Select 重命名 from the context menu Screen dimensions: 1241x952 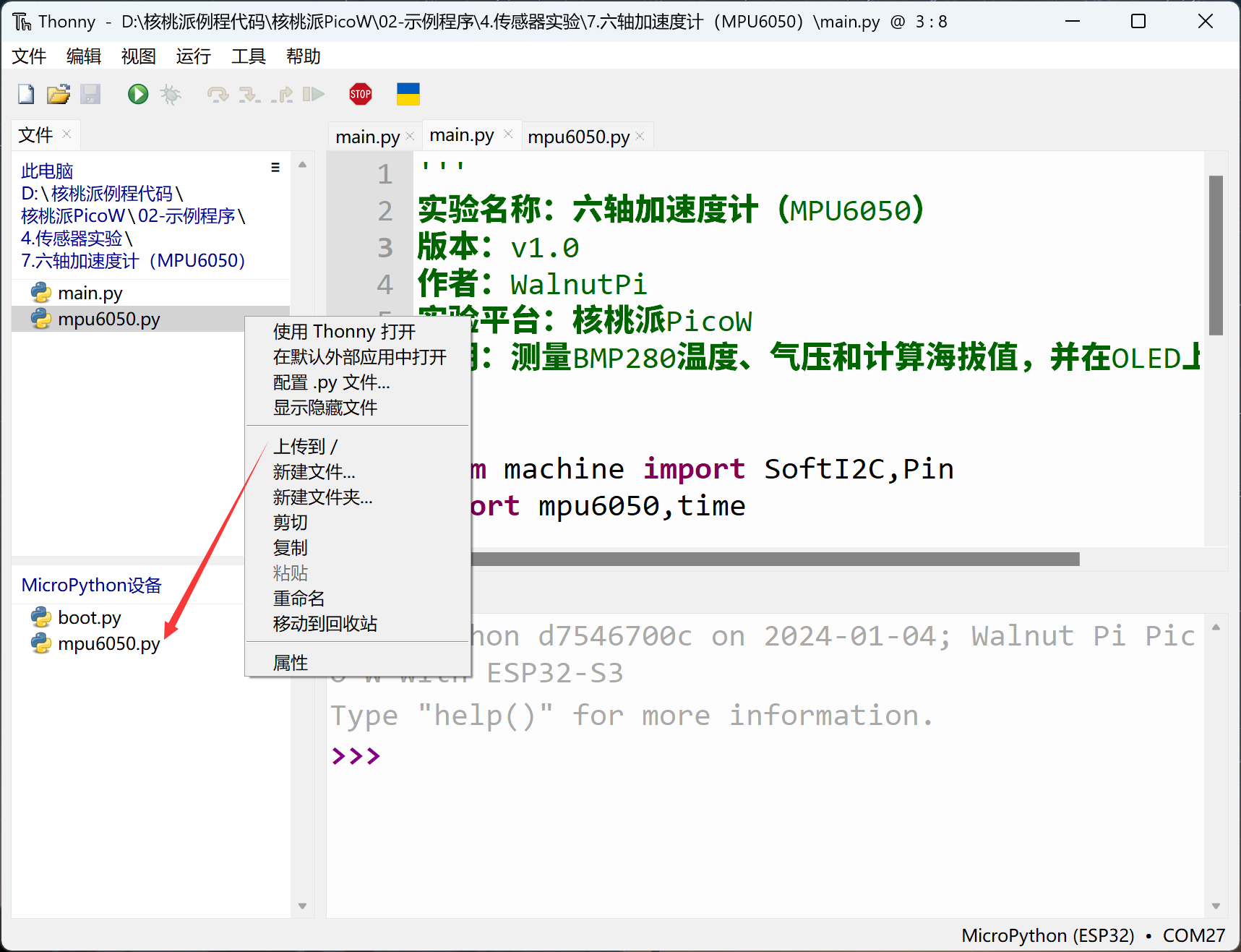pos(299,599)
